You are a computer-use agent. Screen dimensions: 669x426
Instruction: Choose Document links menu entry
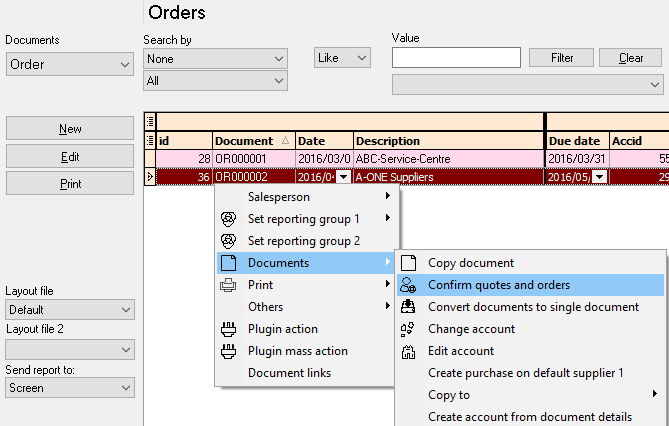tap(289, 373)
